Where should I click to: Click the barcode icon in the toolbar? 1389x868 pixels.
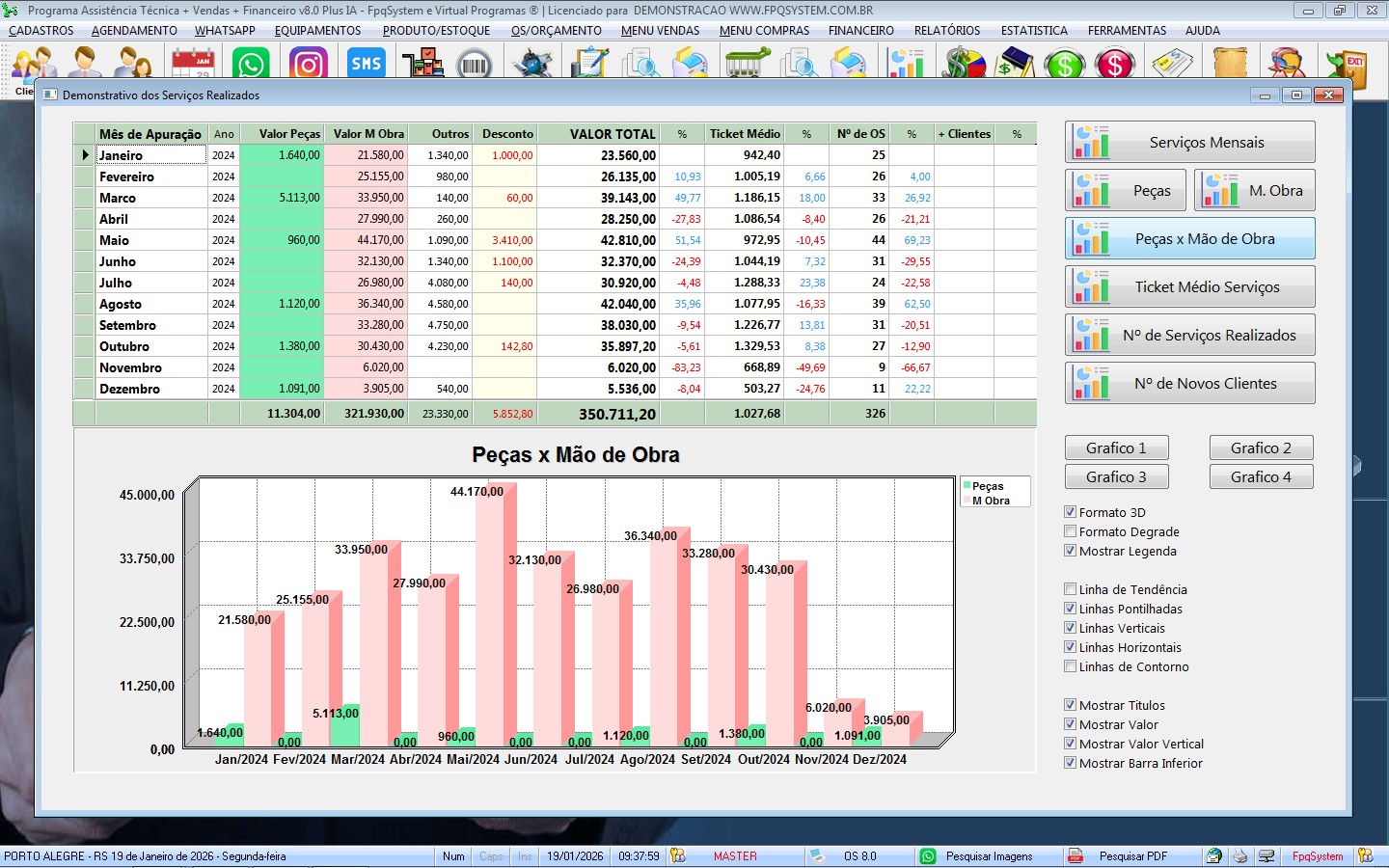[474, 65]
